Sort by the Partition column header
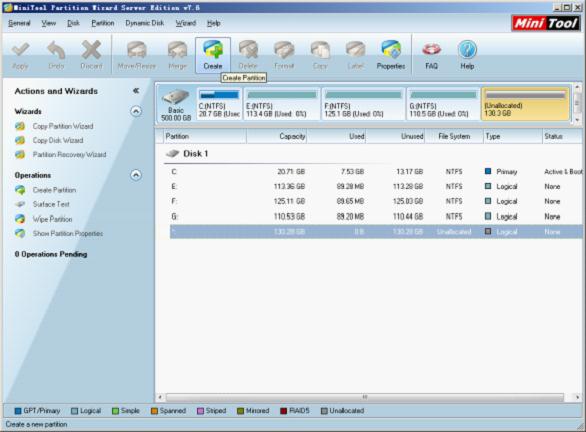Screen dimensions: 586x432 [205, 136]
